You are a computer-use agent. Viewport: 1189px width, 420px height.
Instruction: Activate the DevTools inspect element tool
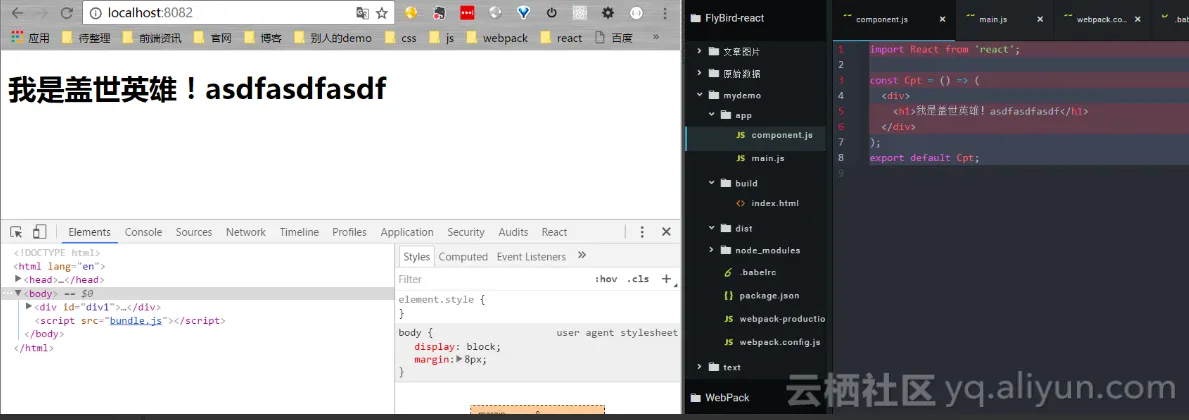[x=17, y=232]
